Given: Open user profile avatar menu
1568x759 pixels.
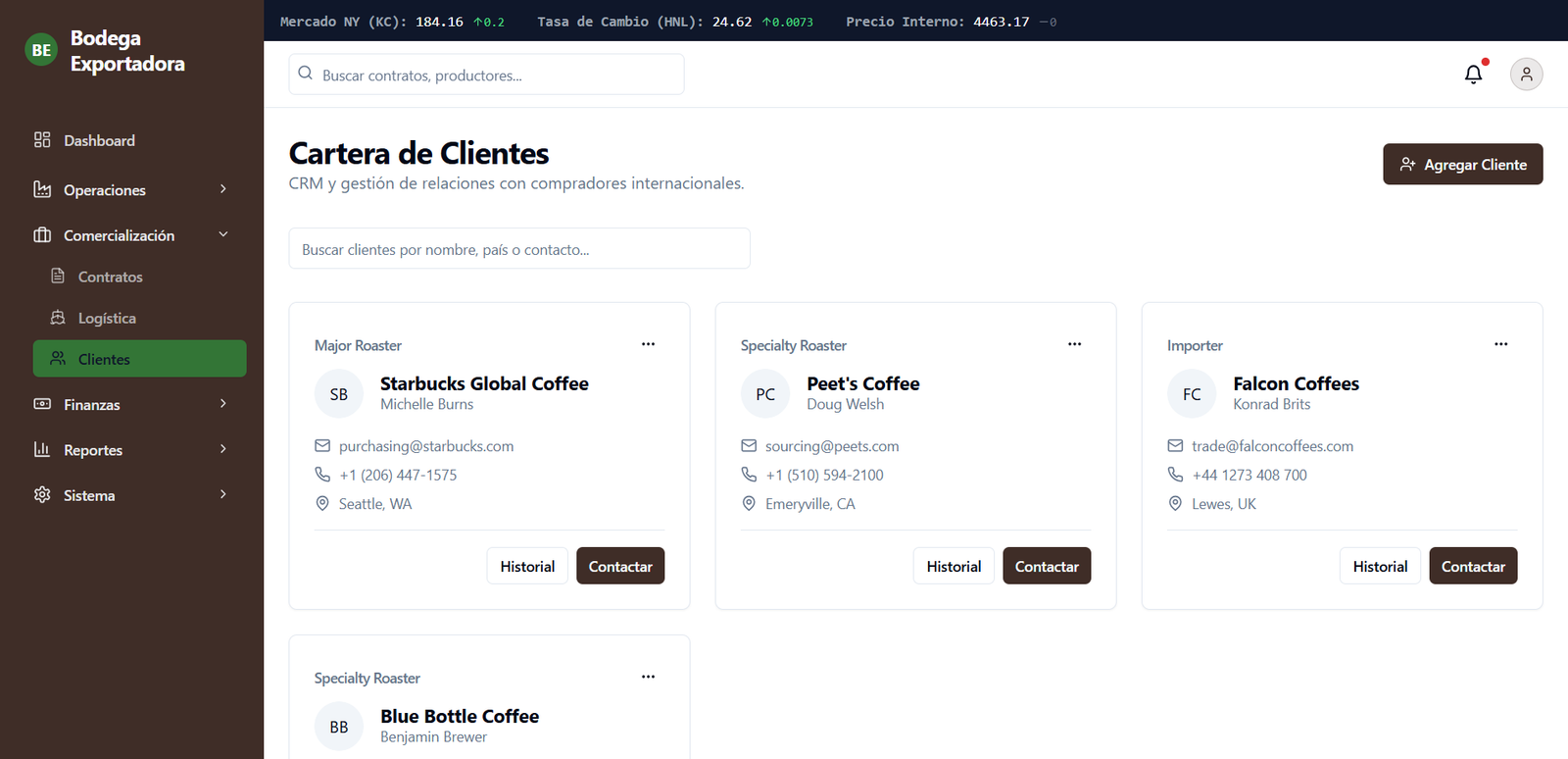Looking at the screenshot, I should pyautogui.click(x=1526, y=75).
